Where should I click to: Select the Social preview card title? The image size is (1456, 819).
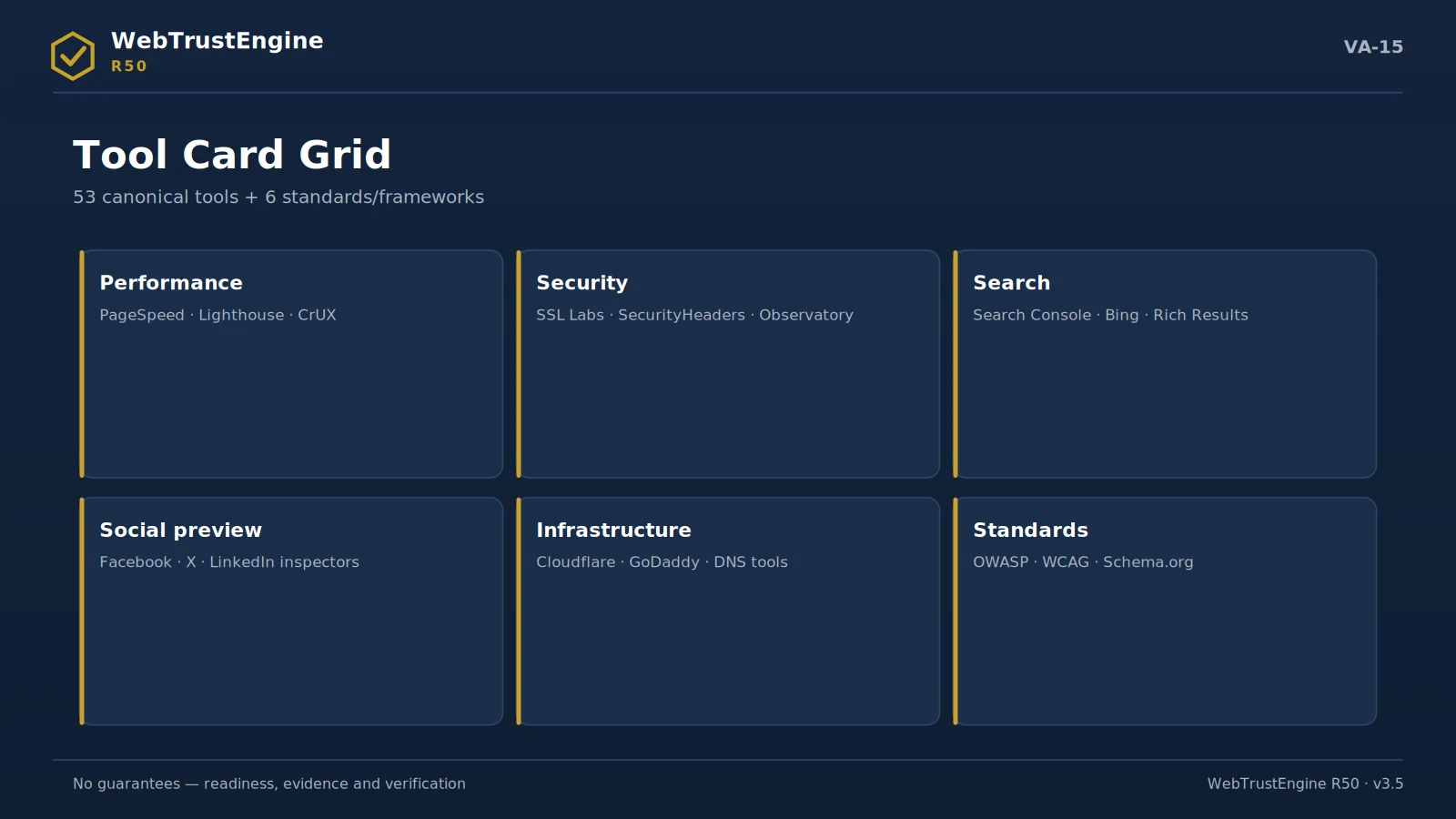pyautogui.click(x=181, y=530)
